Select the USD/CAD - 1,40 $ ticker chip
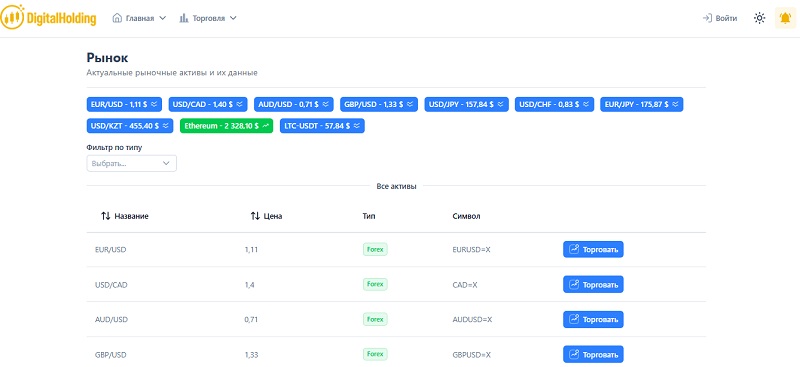The height and width of the screenshot is (367, 800). (x=208, y=104)
